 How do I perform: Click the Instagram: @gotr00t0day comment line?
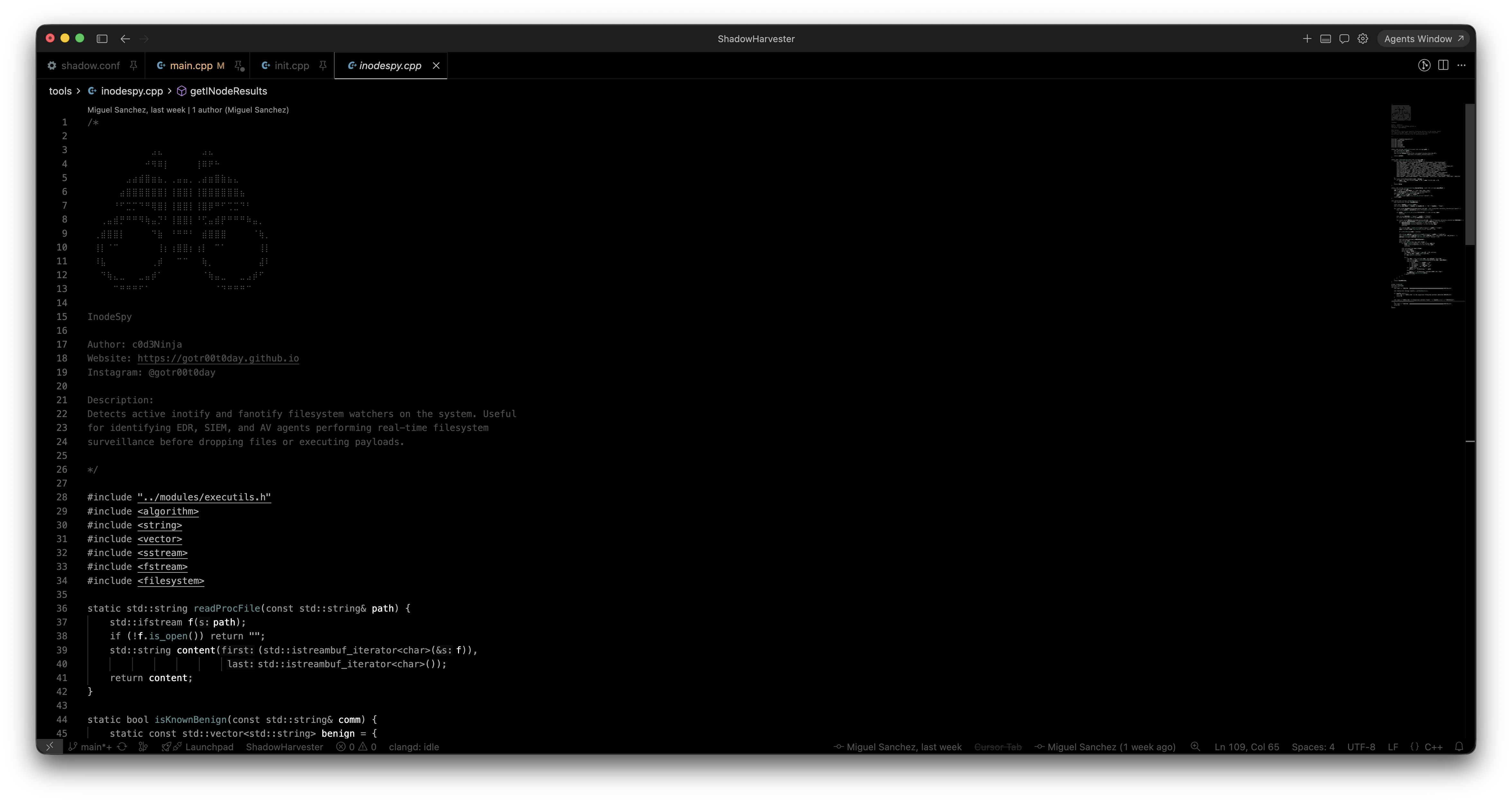[151, 372]
